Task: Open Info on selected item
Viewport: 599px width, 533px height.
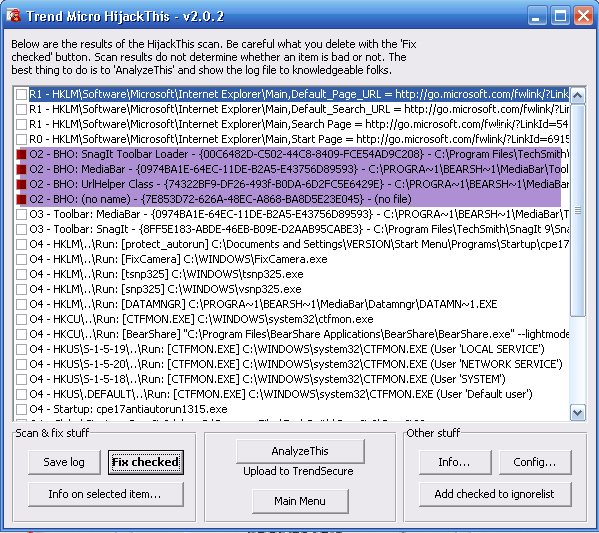Action: tap(106, 494)
